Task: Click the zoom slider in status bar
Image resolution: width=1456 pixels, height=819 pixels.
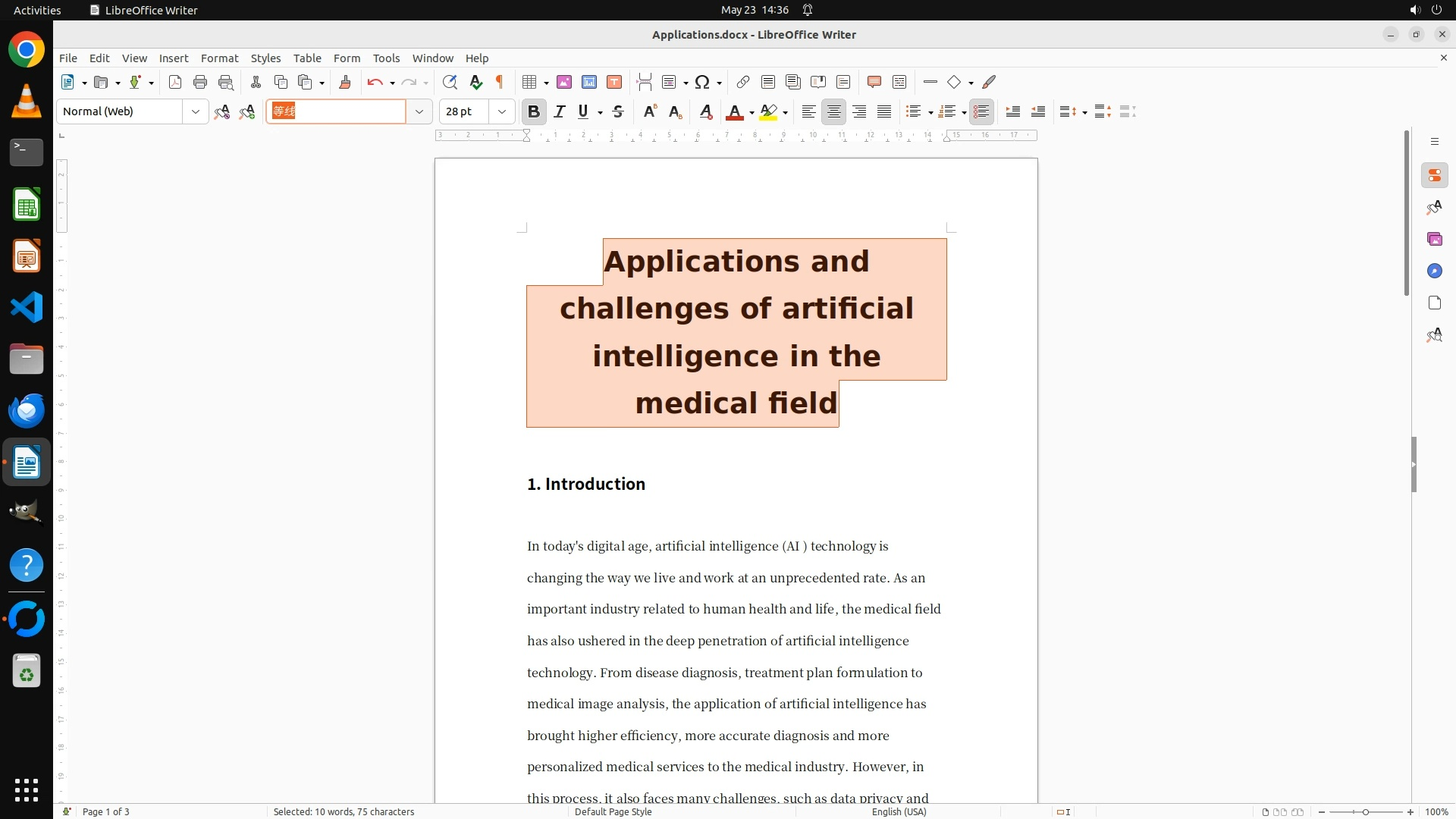Action: point(1365,811)
